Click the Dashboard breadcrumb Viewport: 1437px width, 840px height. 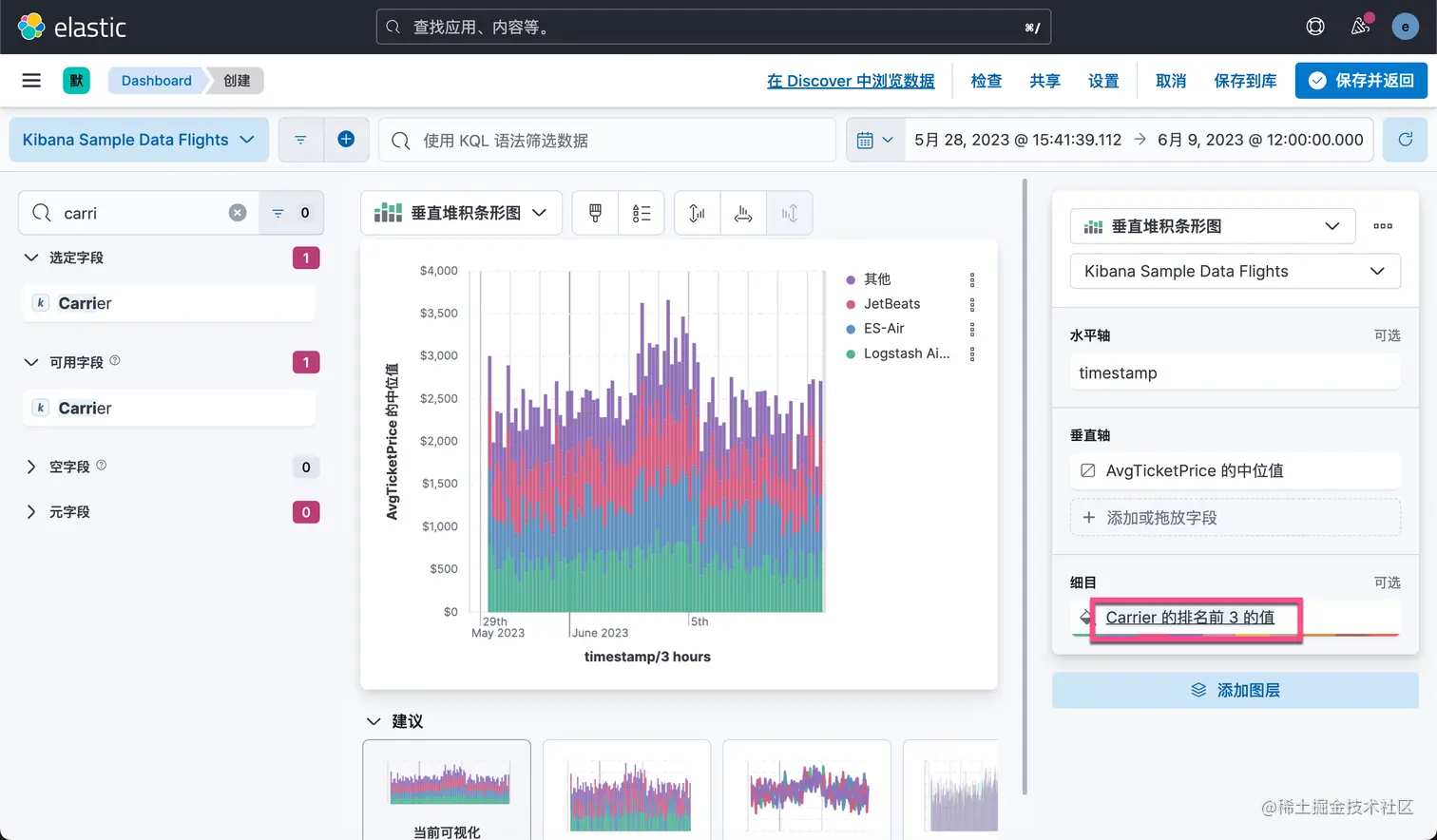tap(156, 81)
